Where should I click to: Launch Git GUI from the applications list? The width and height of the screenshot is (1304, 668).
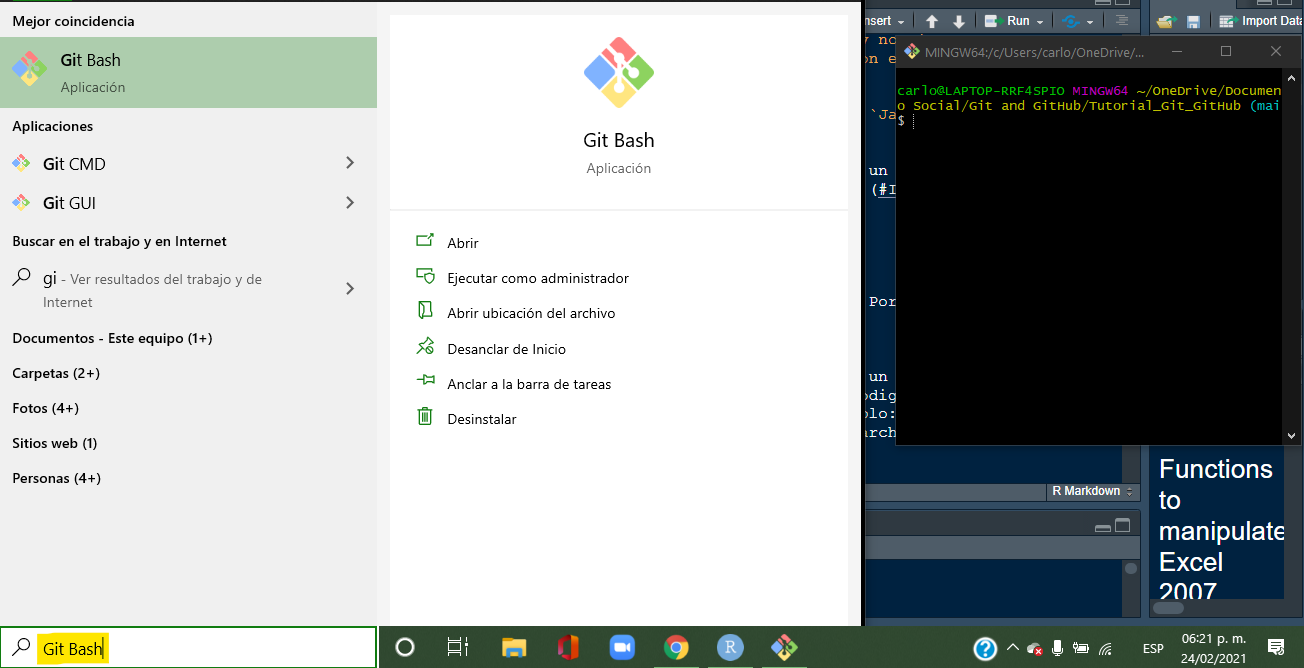(70, 203)
